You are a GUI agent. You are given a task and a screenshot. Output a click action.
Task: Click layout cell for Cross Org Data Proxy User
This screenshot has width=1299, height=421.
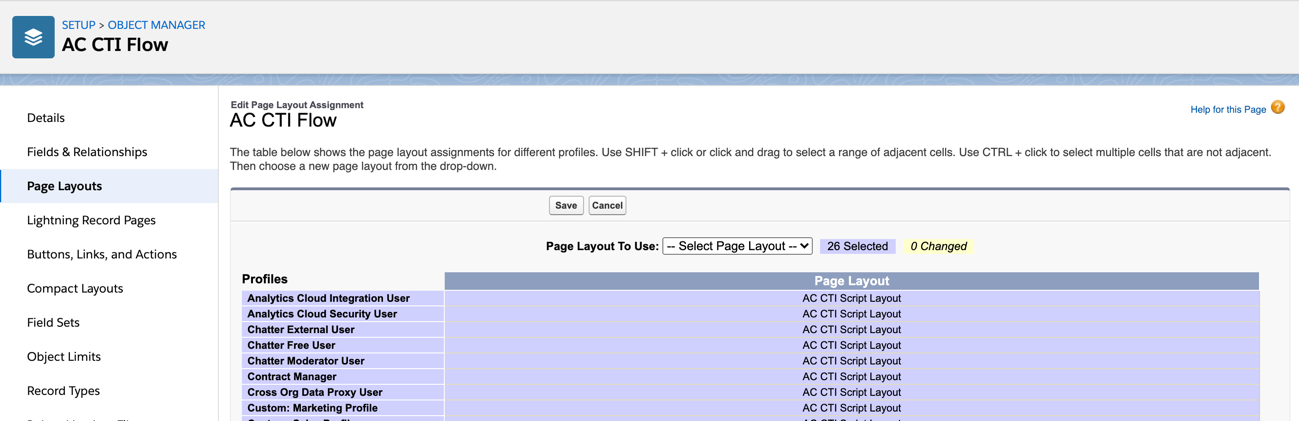(852, 392)
